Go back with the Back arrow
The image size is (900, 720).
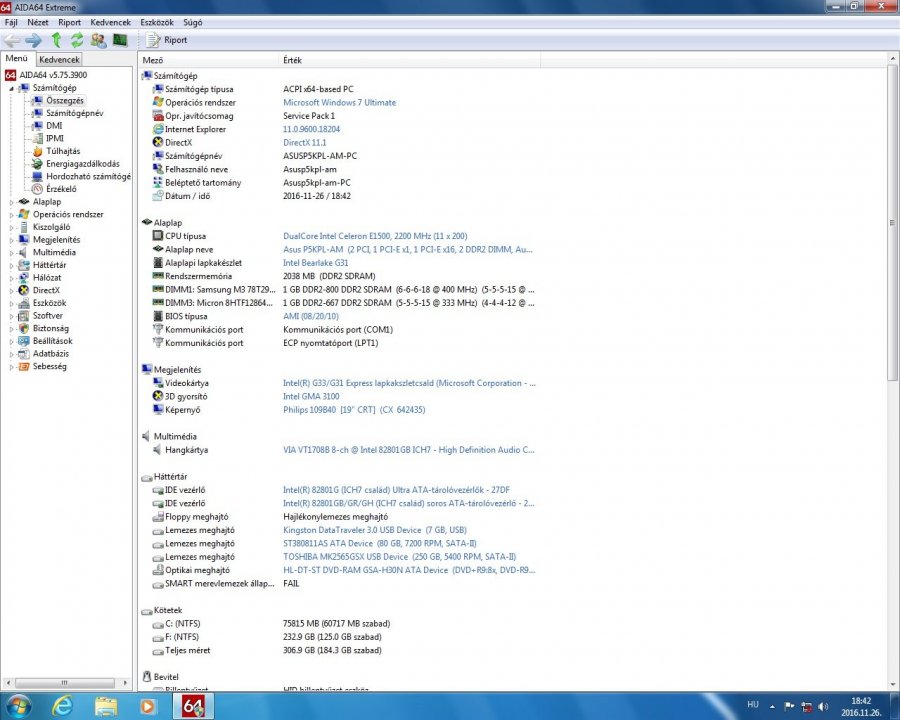12,40
